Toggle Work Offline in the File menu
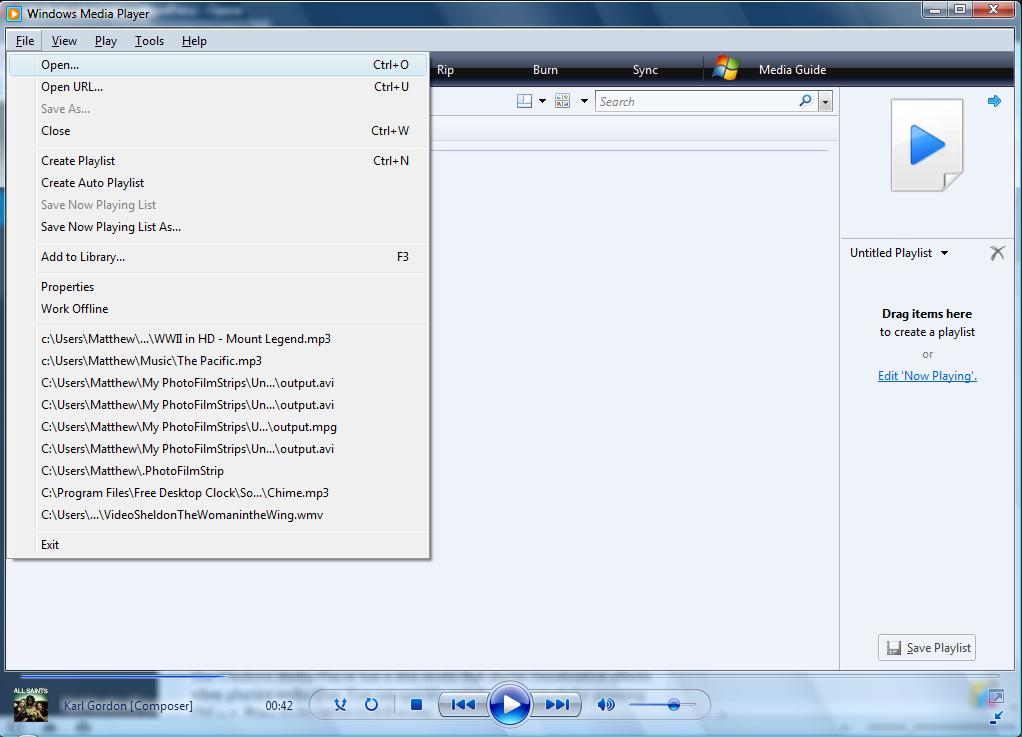This screenshot has width=1022, height=737. tap(218, 309)
